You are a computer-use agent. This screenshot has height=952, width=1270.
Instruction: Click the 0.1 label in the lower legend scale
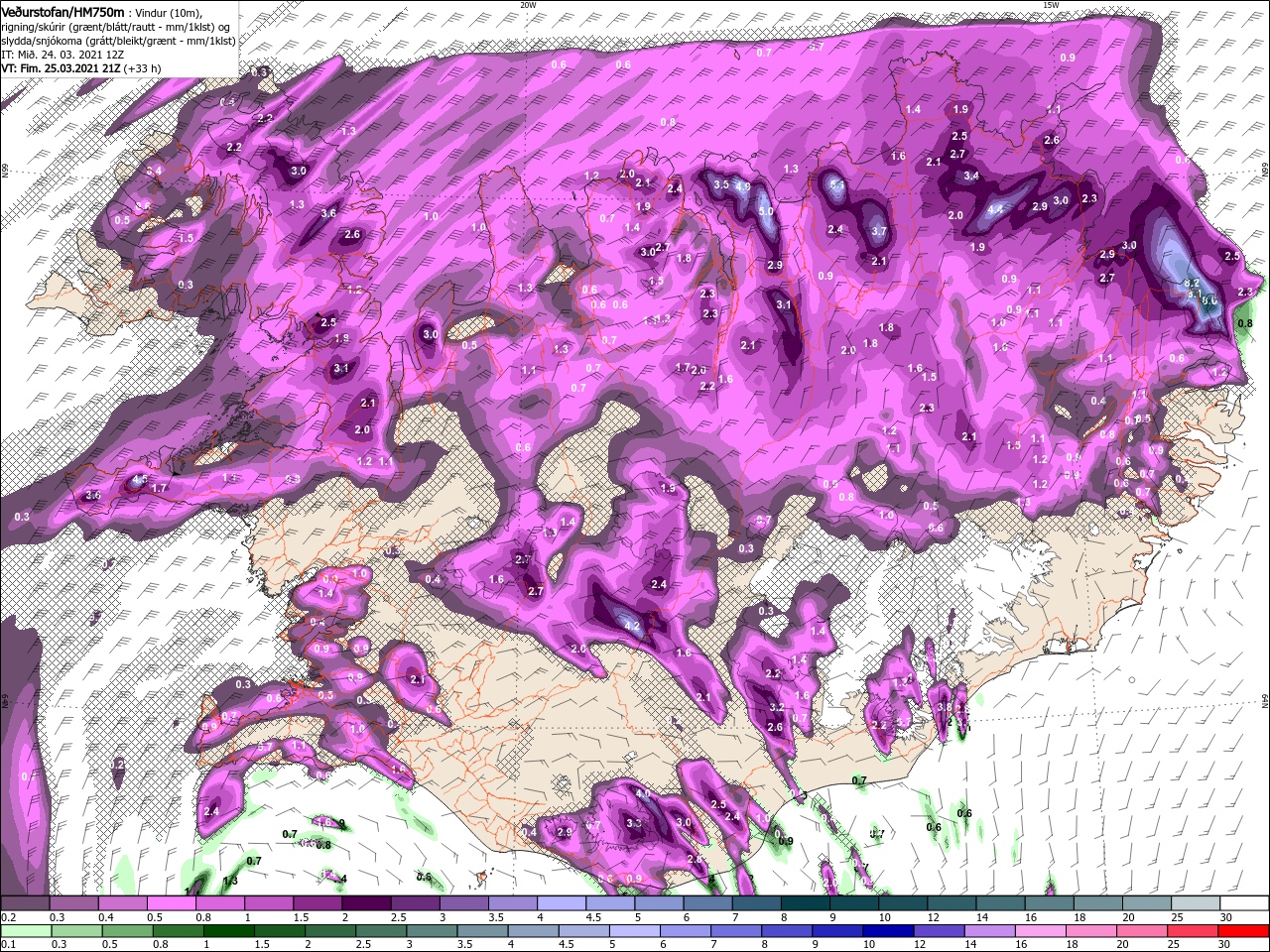(8, 945)
